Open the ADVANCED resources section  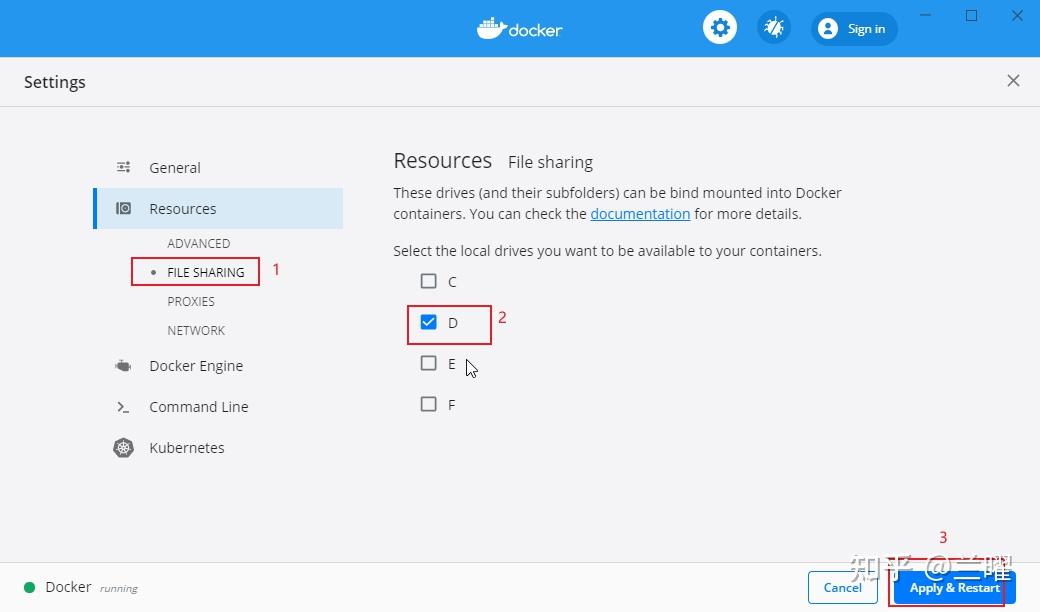coord(198,243)
